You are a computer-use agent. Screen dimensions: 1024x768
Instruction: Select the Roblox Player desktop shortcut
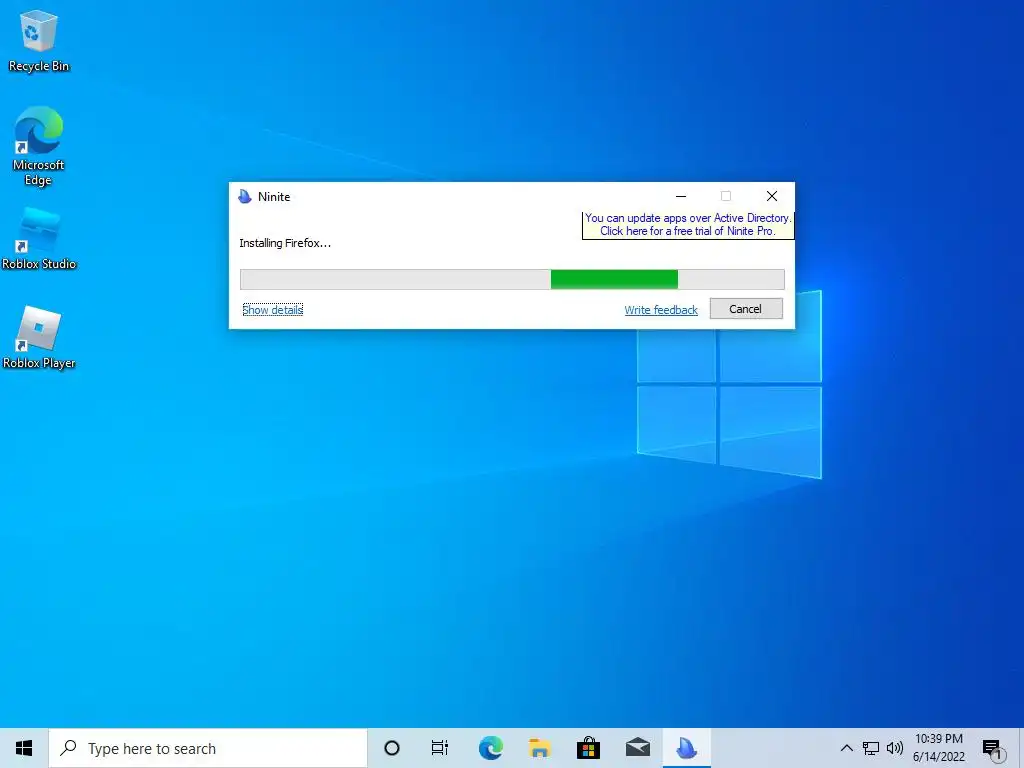click(x=39, y=338)
